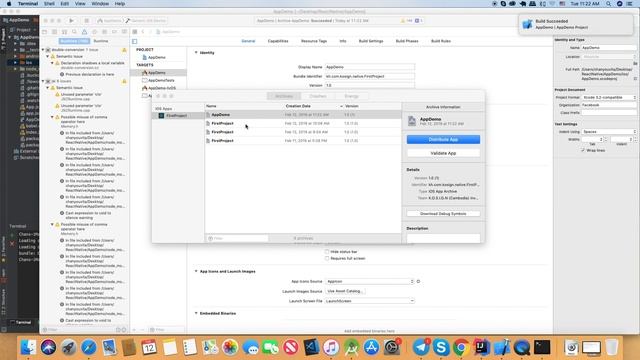
Task: Open Siri from the dock
Action: click(x=48, y=347)
